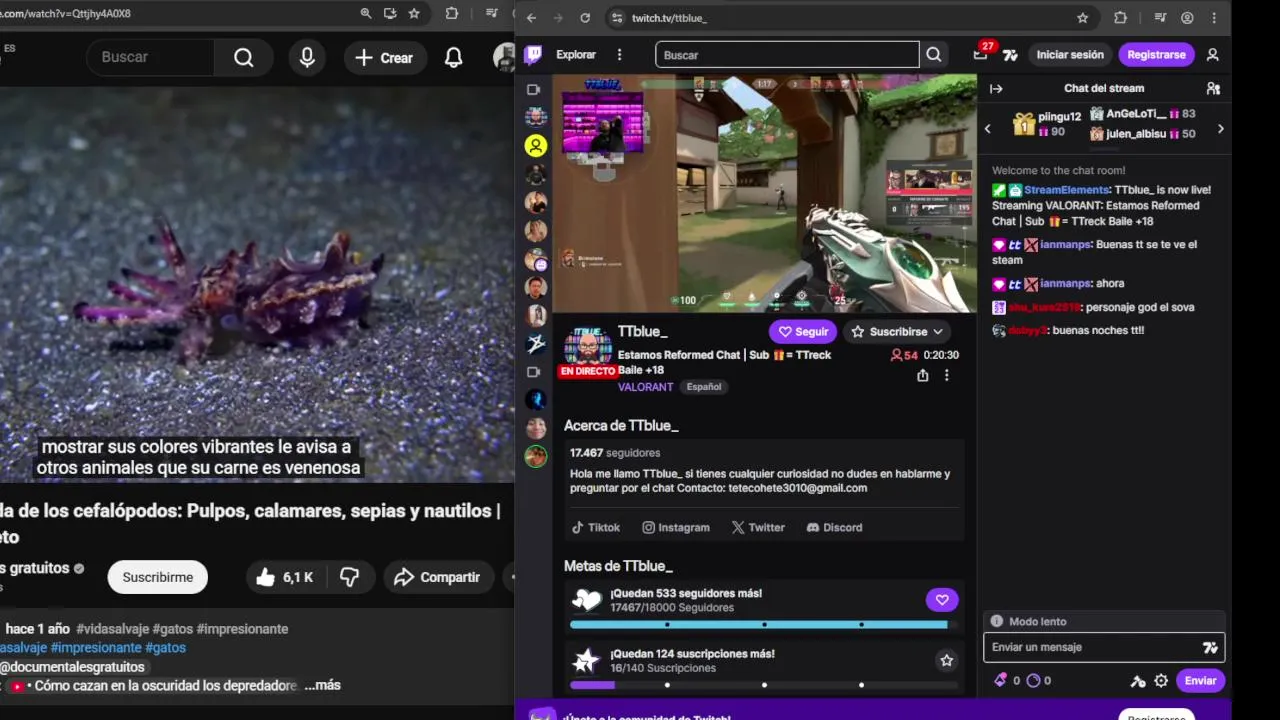Click Suscribirme on the YouTube video

[158, 577]
